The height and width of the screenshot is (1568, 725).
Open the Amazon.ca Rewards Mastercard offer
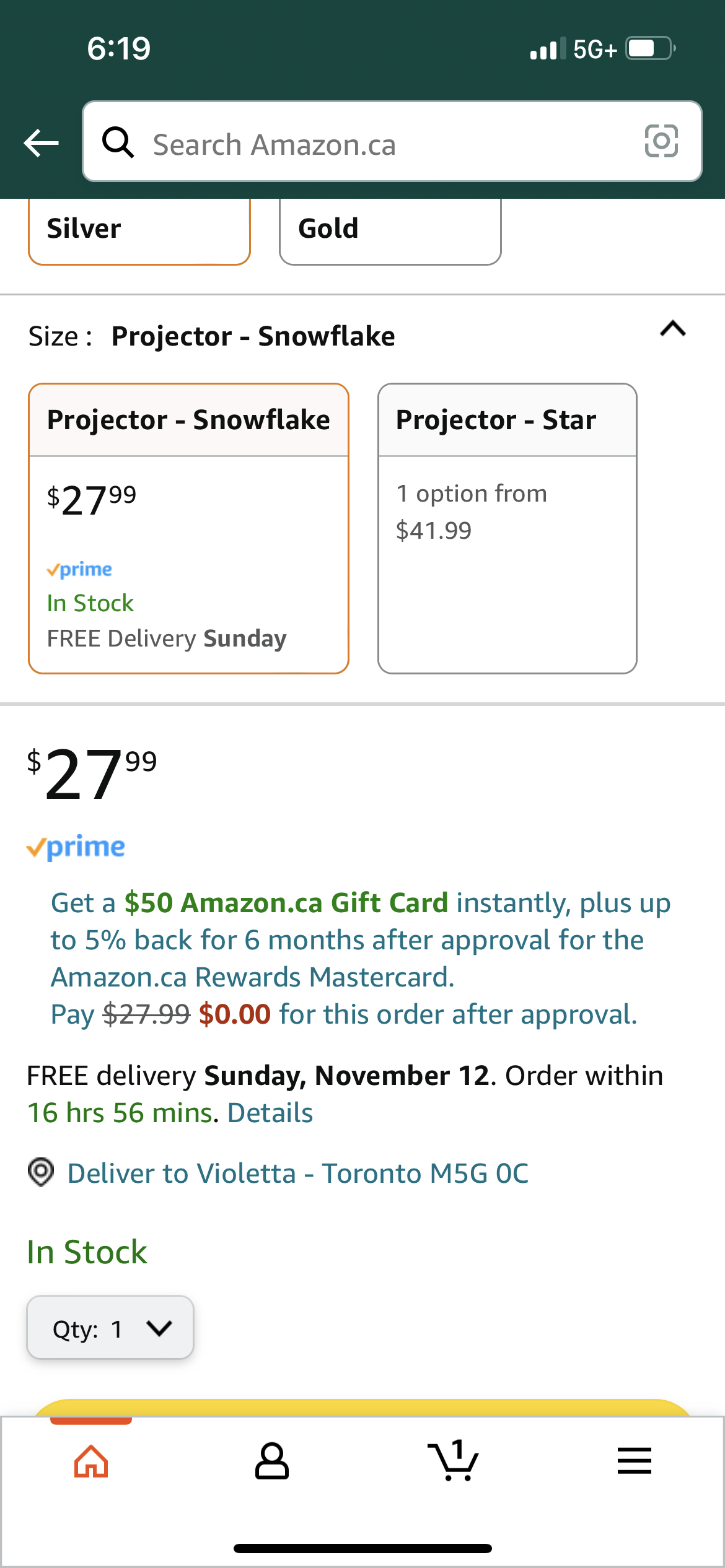[359, 940]
